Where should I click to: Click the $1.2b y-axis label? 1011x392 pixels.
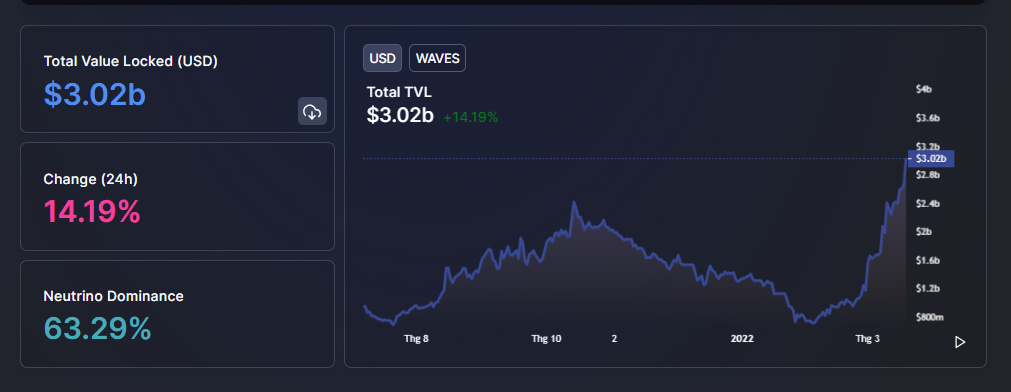coord(928,288)
